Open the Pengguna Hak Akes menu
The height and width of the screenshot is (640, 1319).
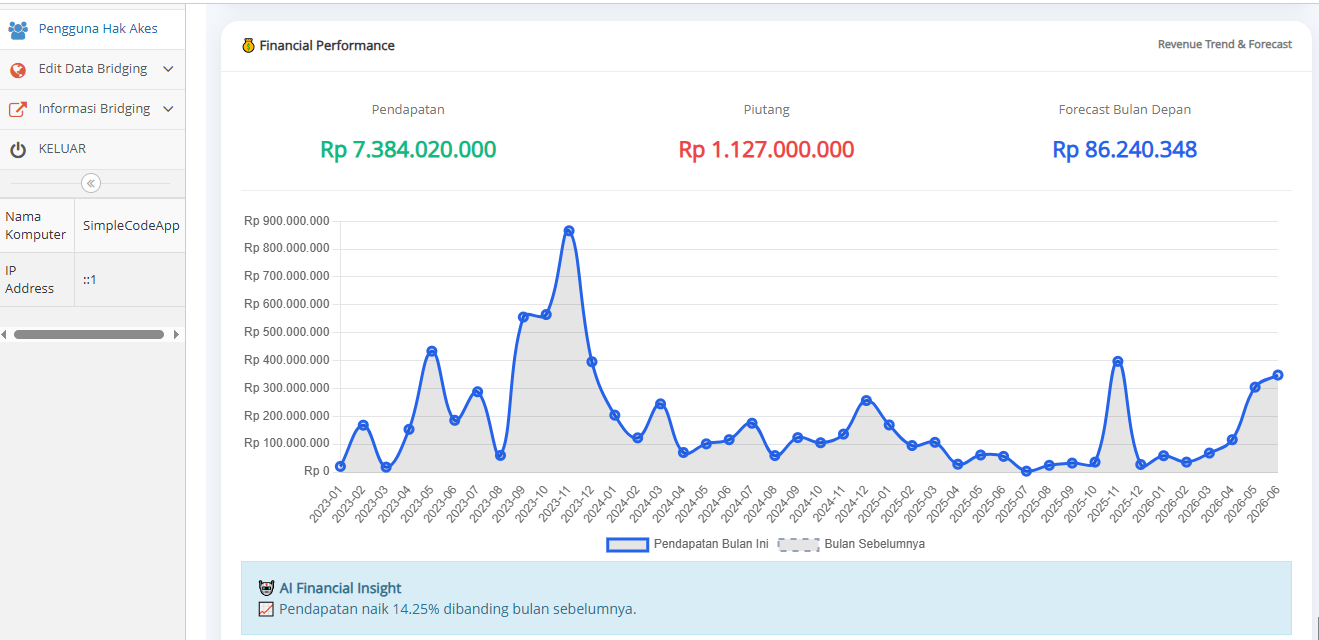[x=92, y=29]
